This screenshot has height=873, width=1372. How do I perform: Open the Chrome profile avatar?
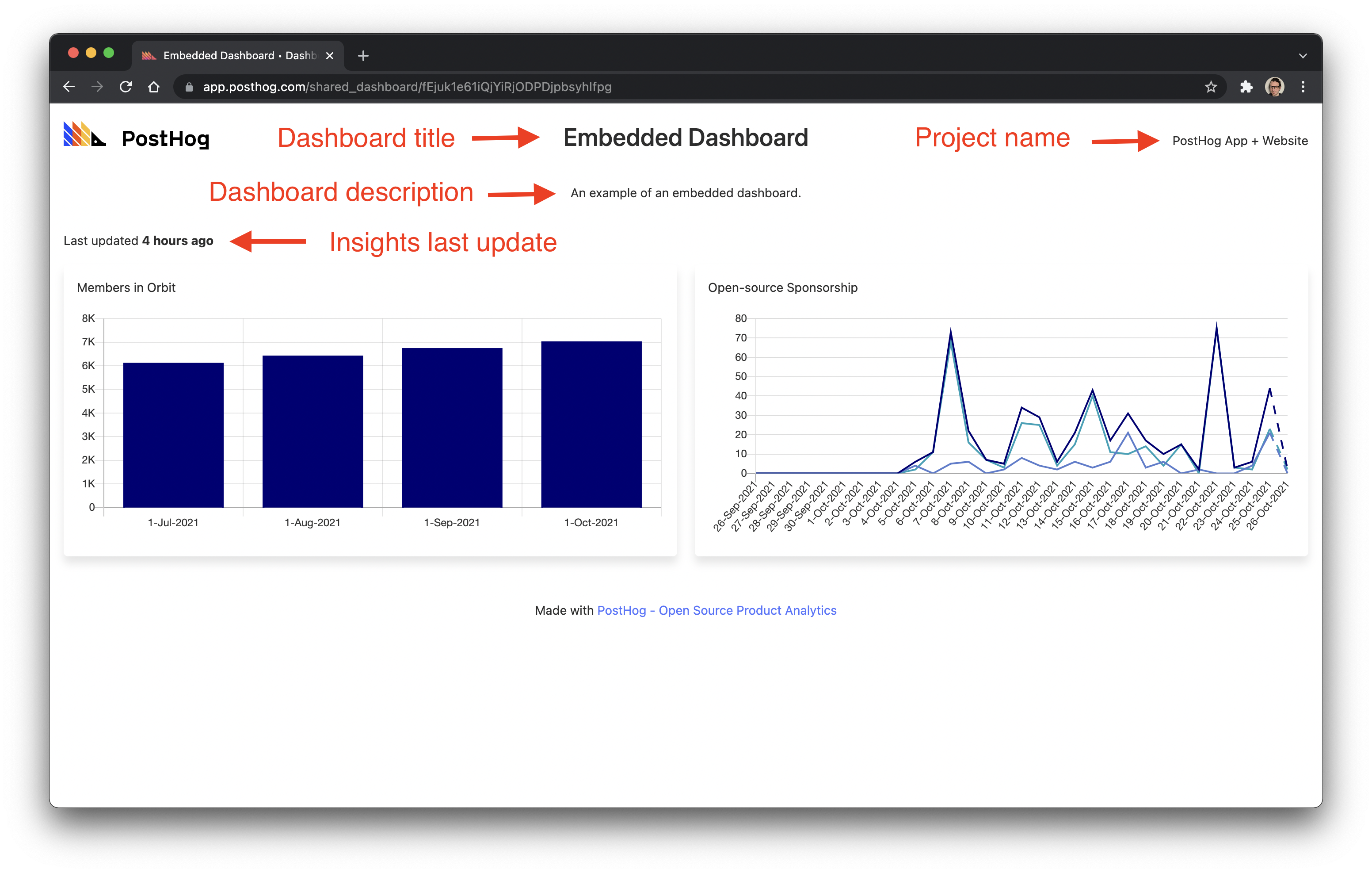[x=1275, y=87]
